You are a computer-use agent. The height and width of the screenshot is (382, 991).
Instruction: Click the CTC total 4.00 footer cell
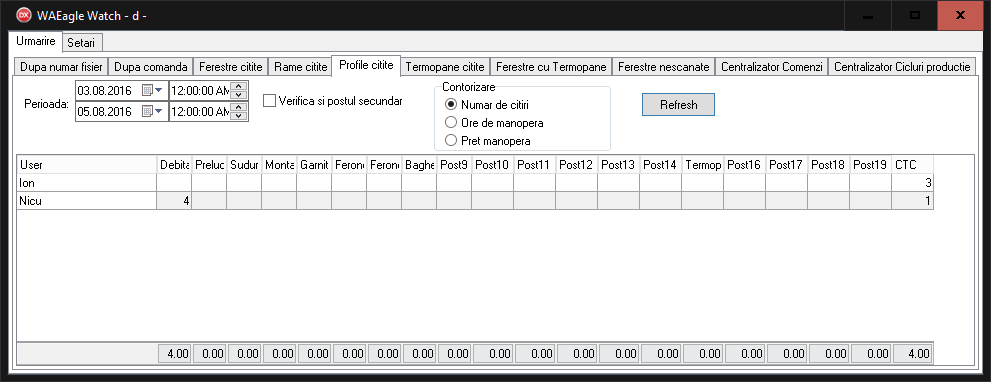pyautogui.click(x=913, y=354)
